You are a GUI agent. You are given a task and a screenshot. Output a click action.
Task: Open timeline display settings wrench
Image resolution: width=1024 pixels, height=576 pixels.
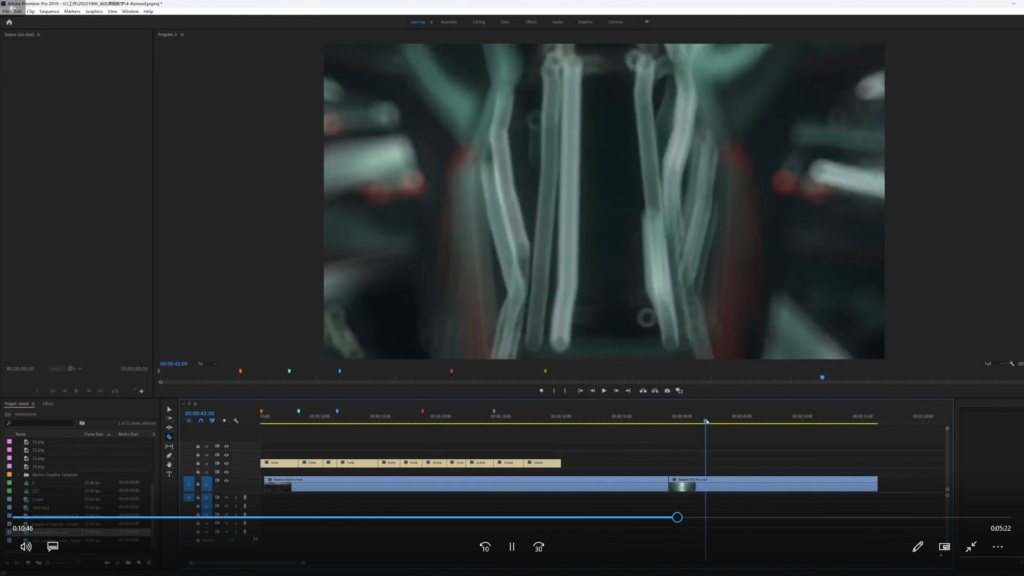[236, 420]
